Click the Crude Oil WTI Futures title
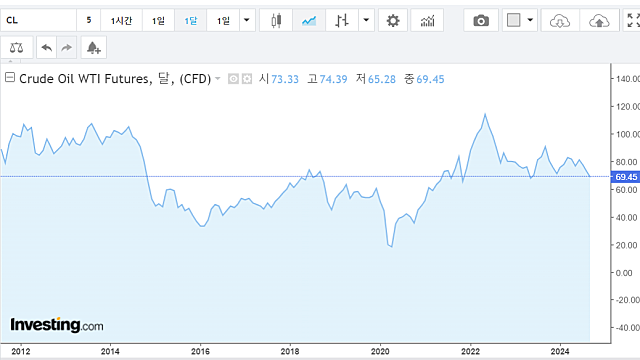 pos(115,78)
